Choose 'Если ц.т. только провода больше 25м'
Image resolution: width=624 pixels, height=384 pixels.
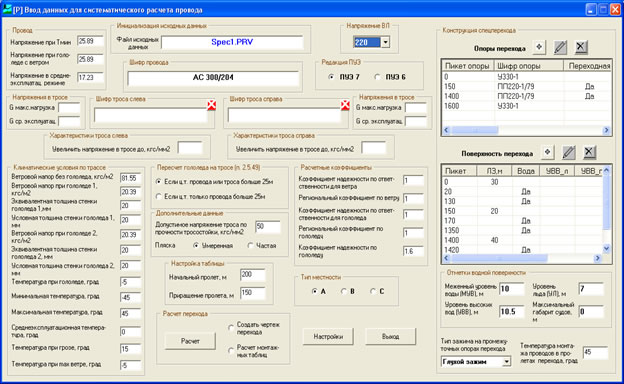click(159, 197)
